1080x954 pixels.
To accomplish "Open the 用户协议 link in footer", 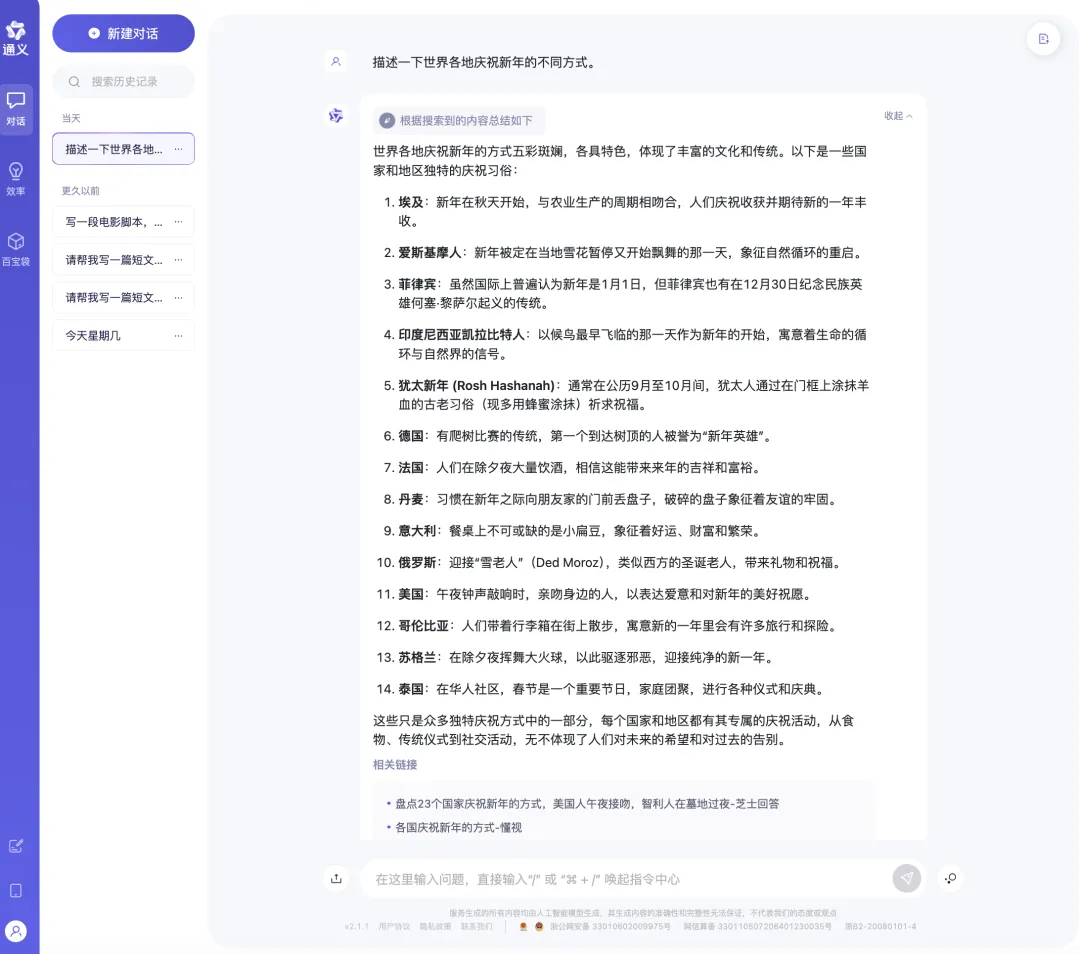I will 394,926.
